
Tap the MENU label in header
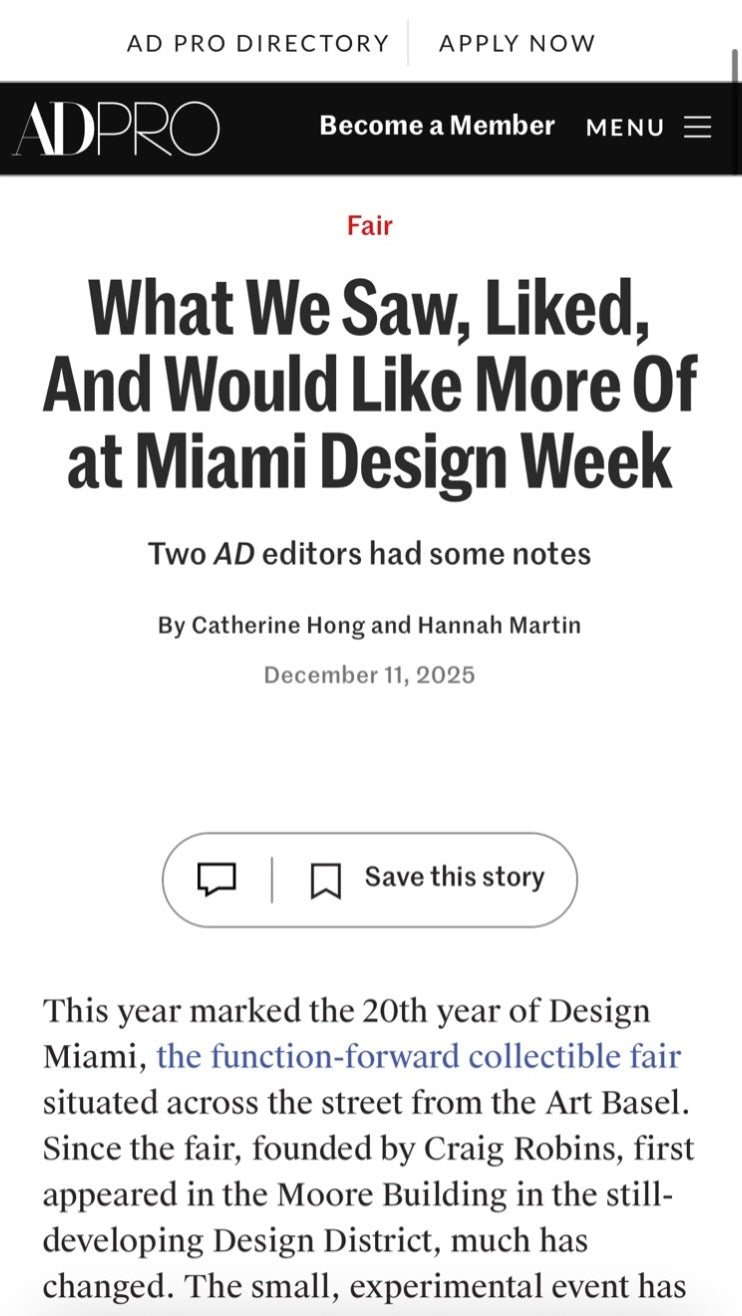point(625,128)
